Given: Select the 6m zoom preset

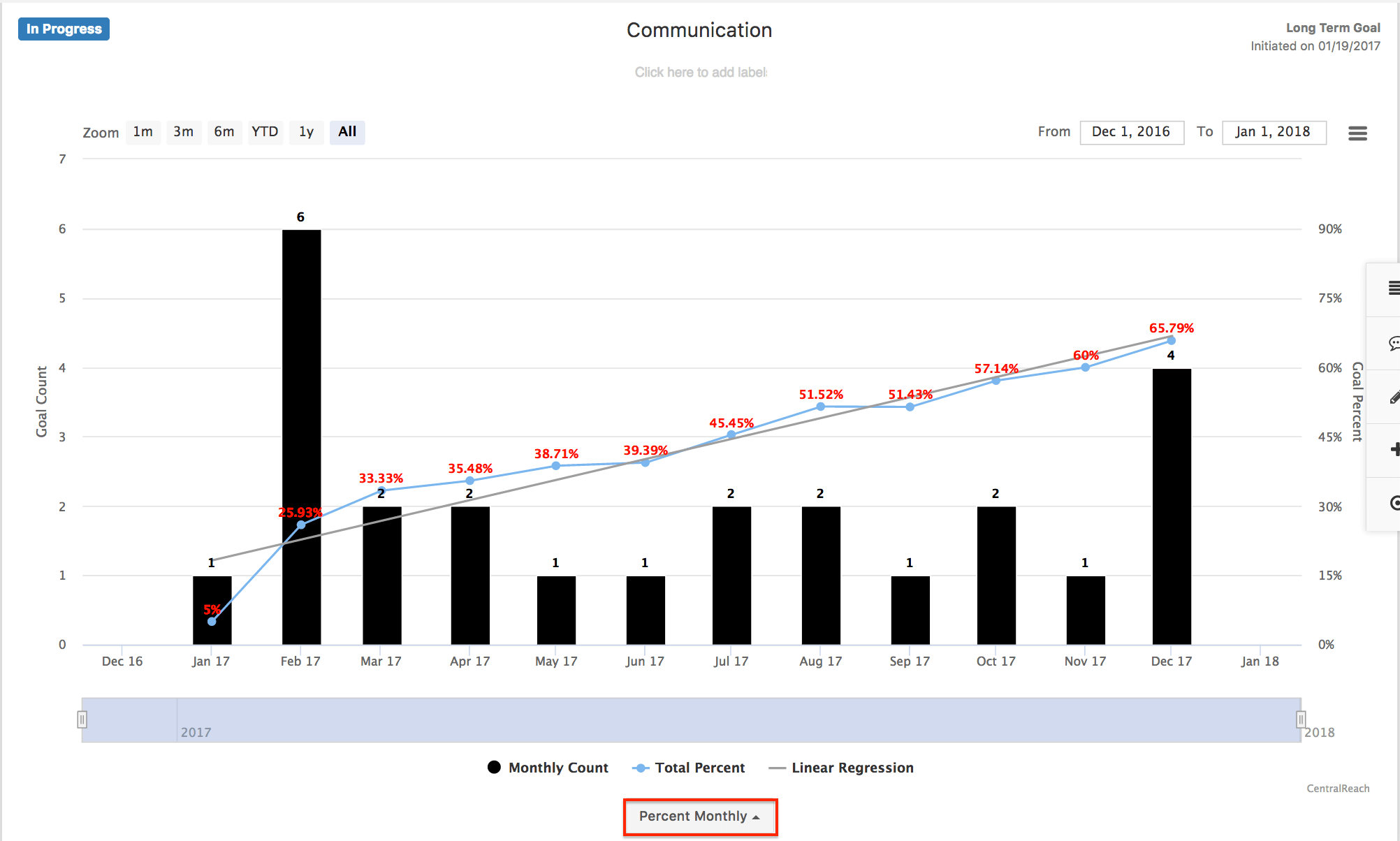Looking at the screenshot, I should [x=224, y=131].
